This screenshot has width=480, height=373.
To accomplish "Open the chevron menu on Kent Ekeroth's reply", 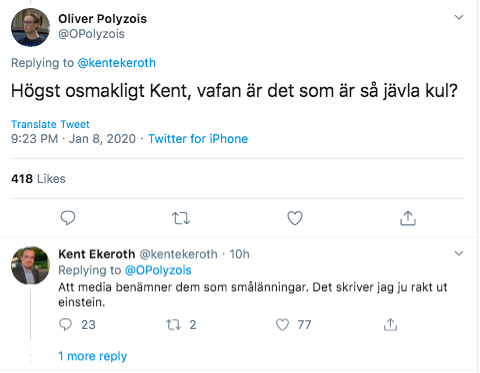I will [459, 253].
